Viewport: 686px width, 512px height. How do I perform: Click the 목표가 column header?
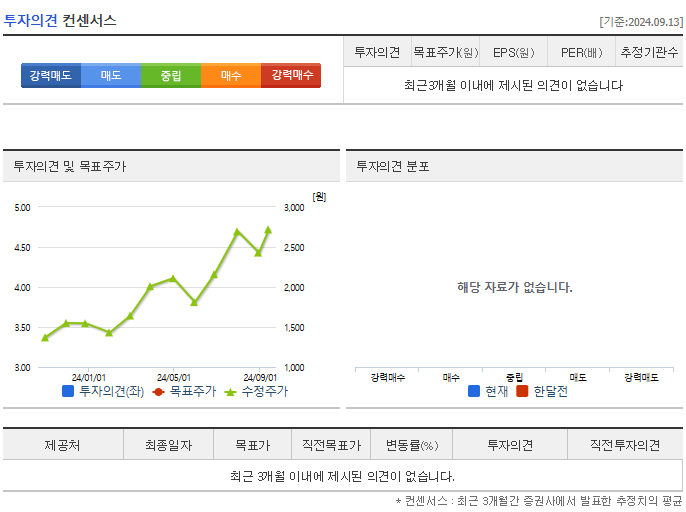tap(253, 445)
